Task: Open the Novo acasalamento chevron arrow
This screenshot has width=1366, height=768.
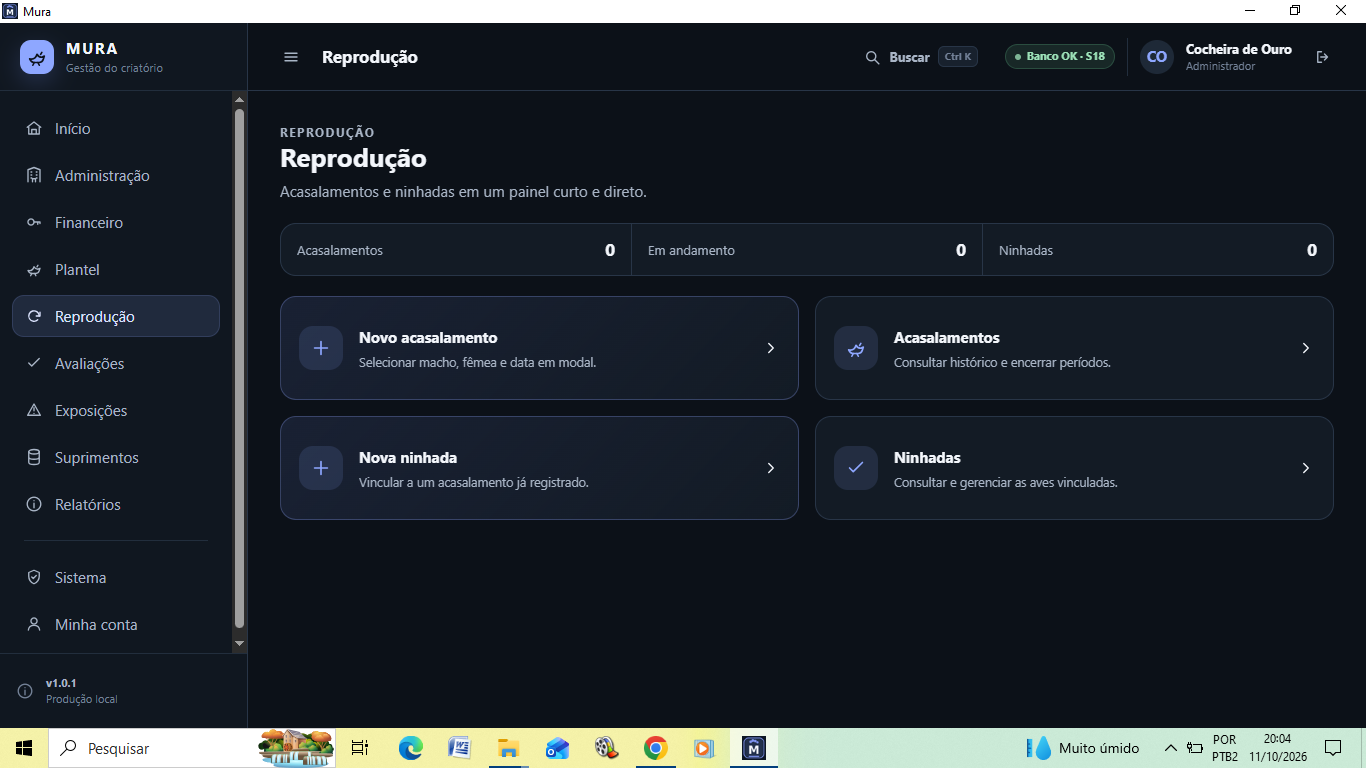Action: click(770, 348)
